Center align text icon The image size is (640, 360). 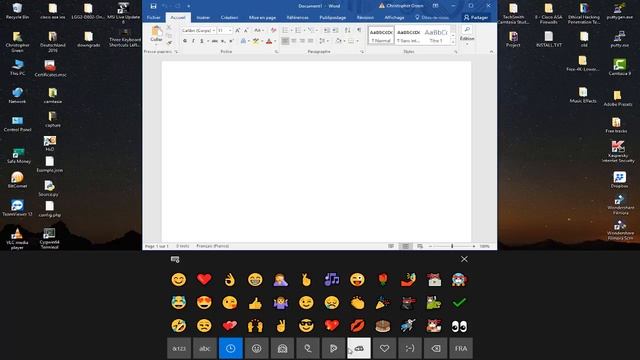coord(293,41)
